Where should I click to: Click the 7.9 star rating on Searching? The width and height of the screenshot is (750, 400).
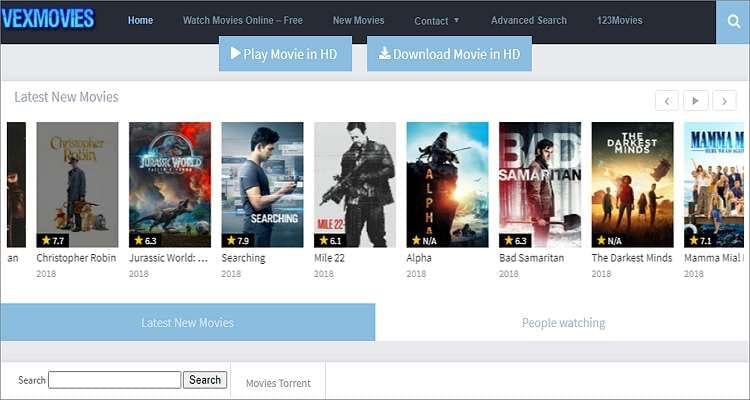[238, 240]
